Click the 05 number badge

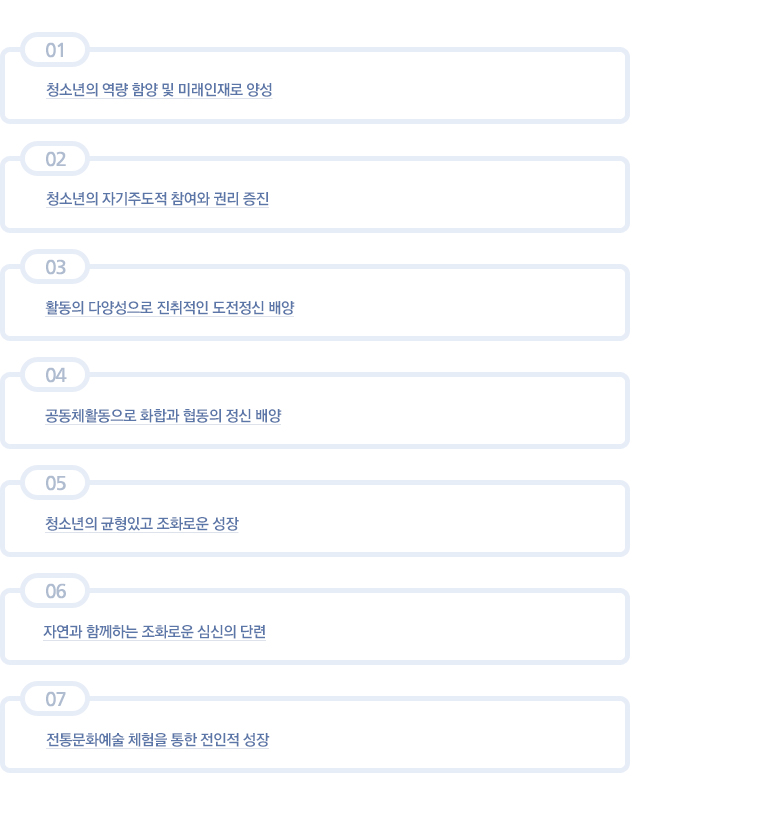click(55, 483)
